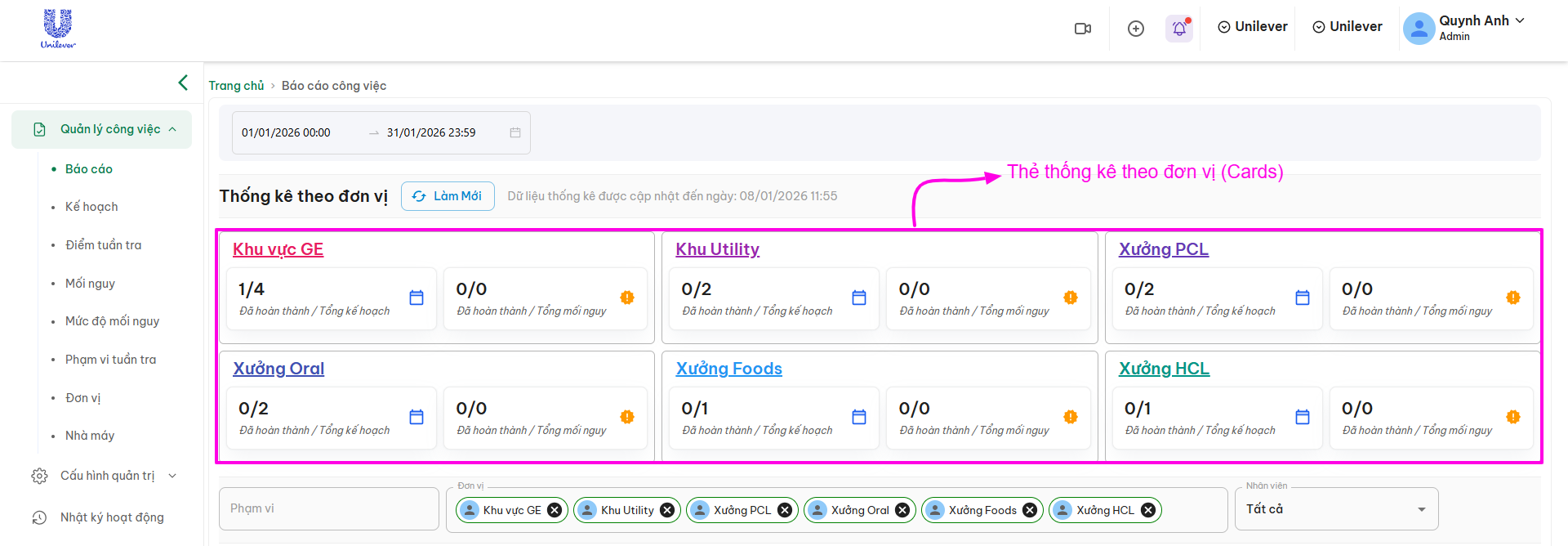Viewport: 1568px width, 546px height.
Task: Select Điểm tuần tra menu item
Action: click(x=103, y=245)
